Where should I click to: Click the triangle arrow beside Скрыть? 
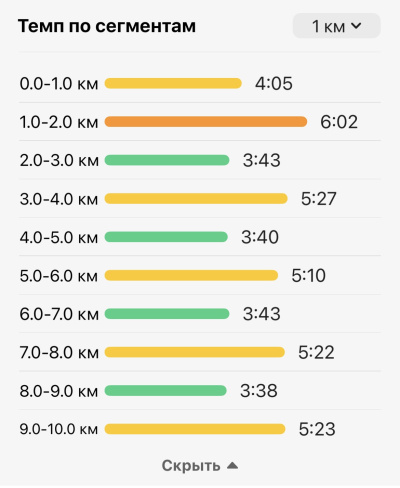click(x=232, y=465)
